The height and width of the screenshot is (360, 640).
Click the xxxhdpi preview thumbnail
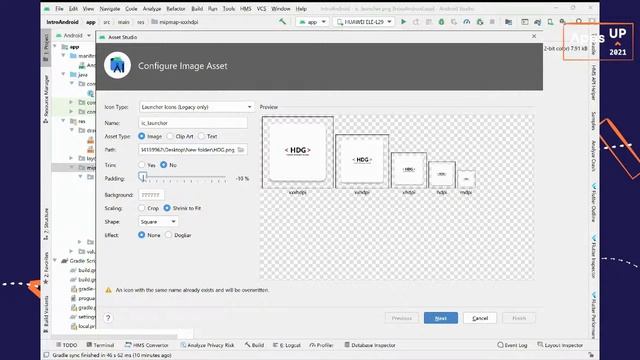[x=298, y=152]
